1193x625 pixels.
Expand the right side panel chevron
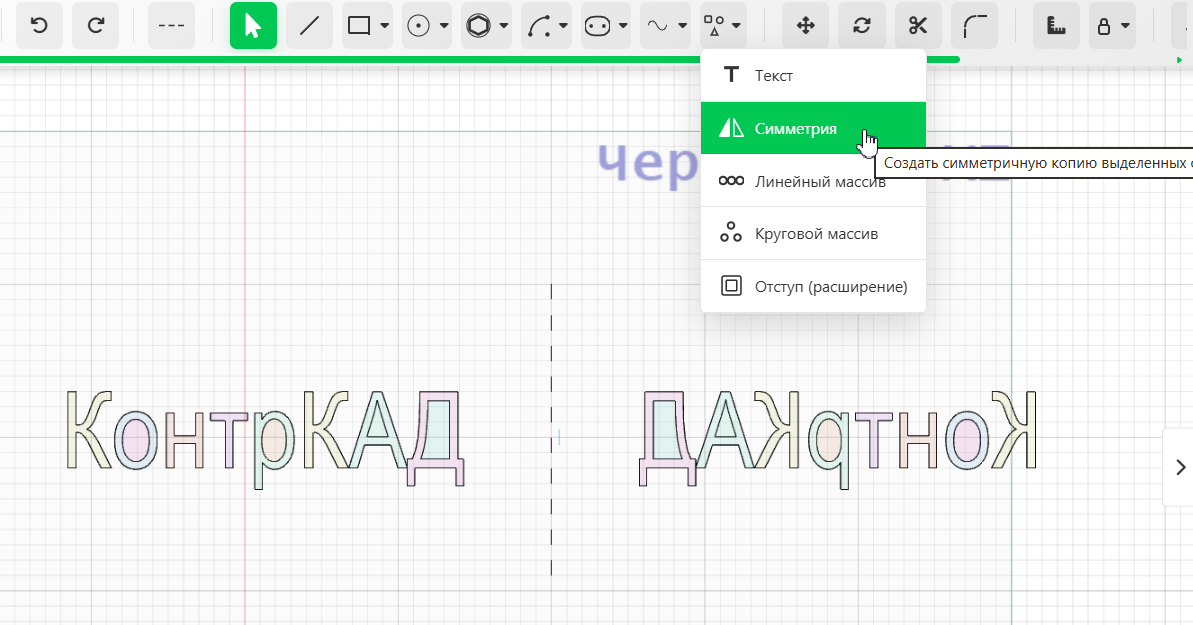[1180, 467]
